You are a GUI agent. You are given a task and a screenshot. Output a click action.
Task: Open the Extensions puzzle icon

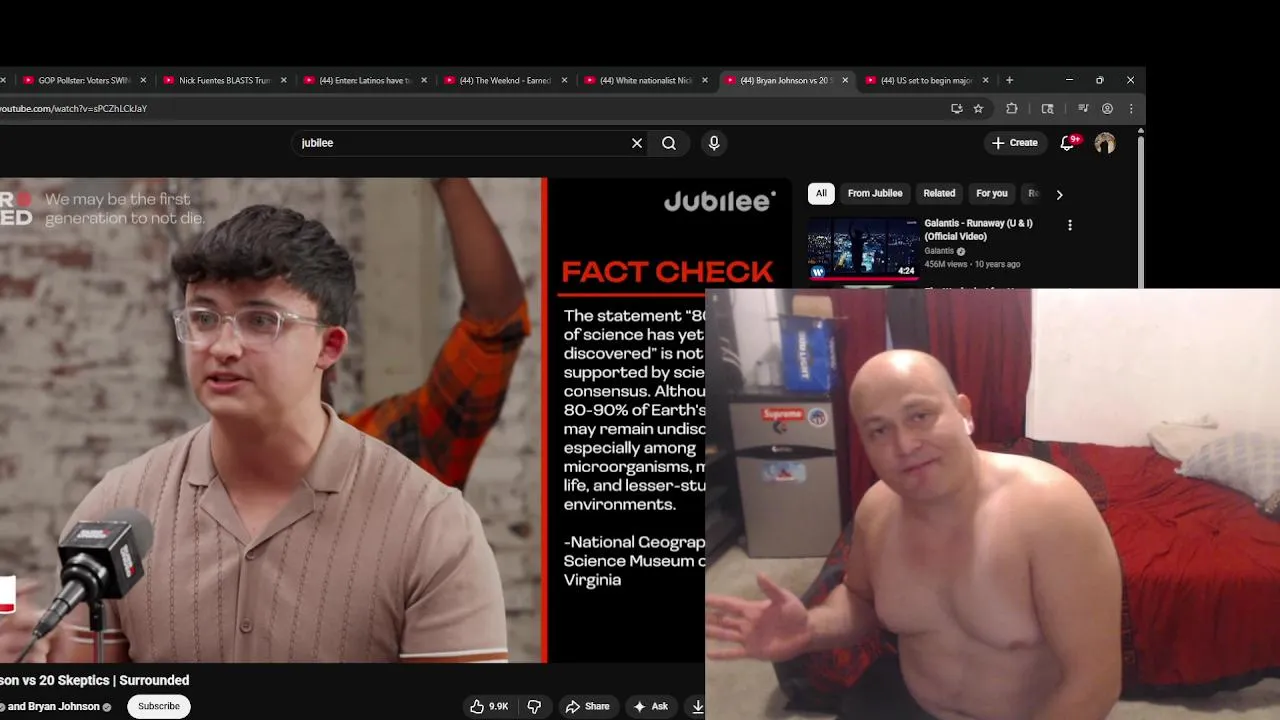(1012, 108)
